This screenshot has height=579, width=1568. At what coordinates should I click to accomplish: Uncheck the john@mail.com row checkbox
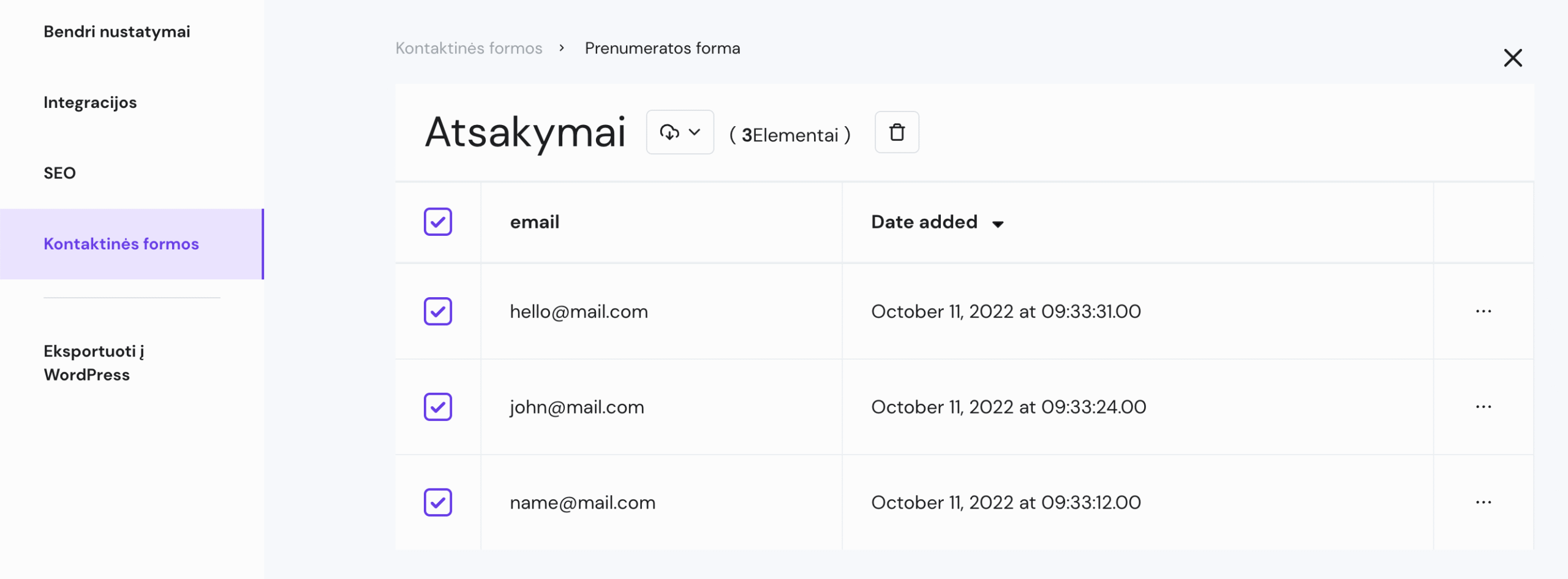point(438,407)
